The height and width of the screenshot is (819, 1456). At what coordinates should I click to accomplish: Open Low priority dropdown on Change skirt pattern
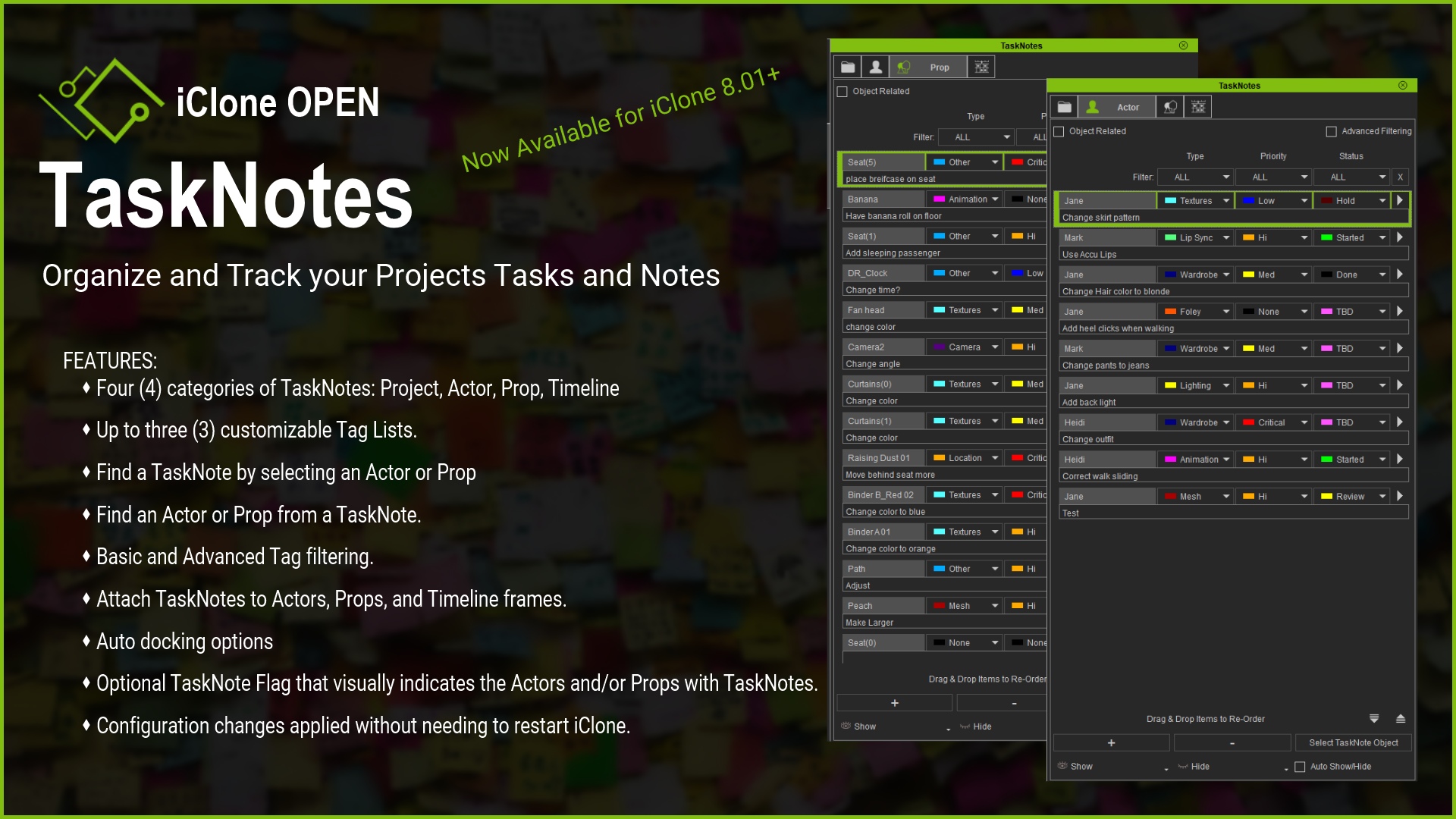1273,200
